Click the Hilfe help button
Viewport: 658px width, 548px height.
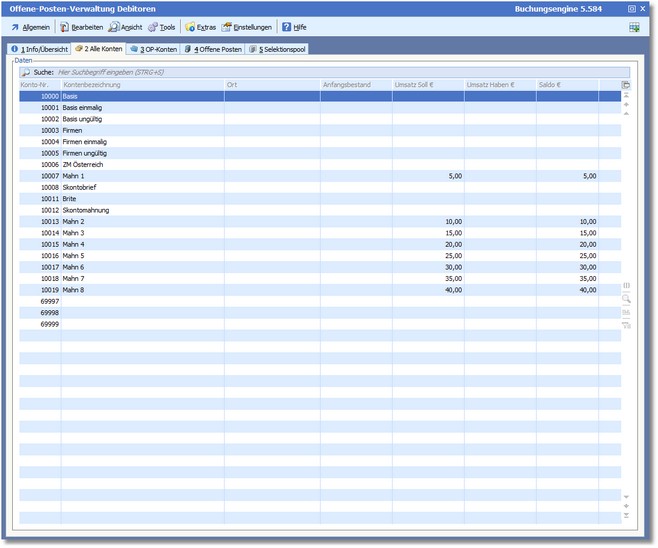(x=293, y=27)
